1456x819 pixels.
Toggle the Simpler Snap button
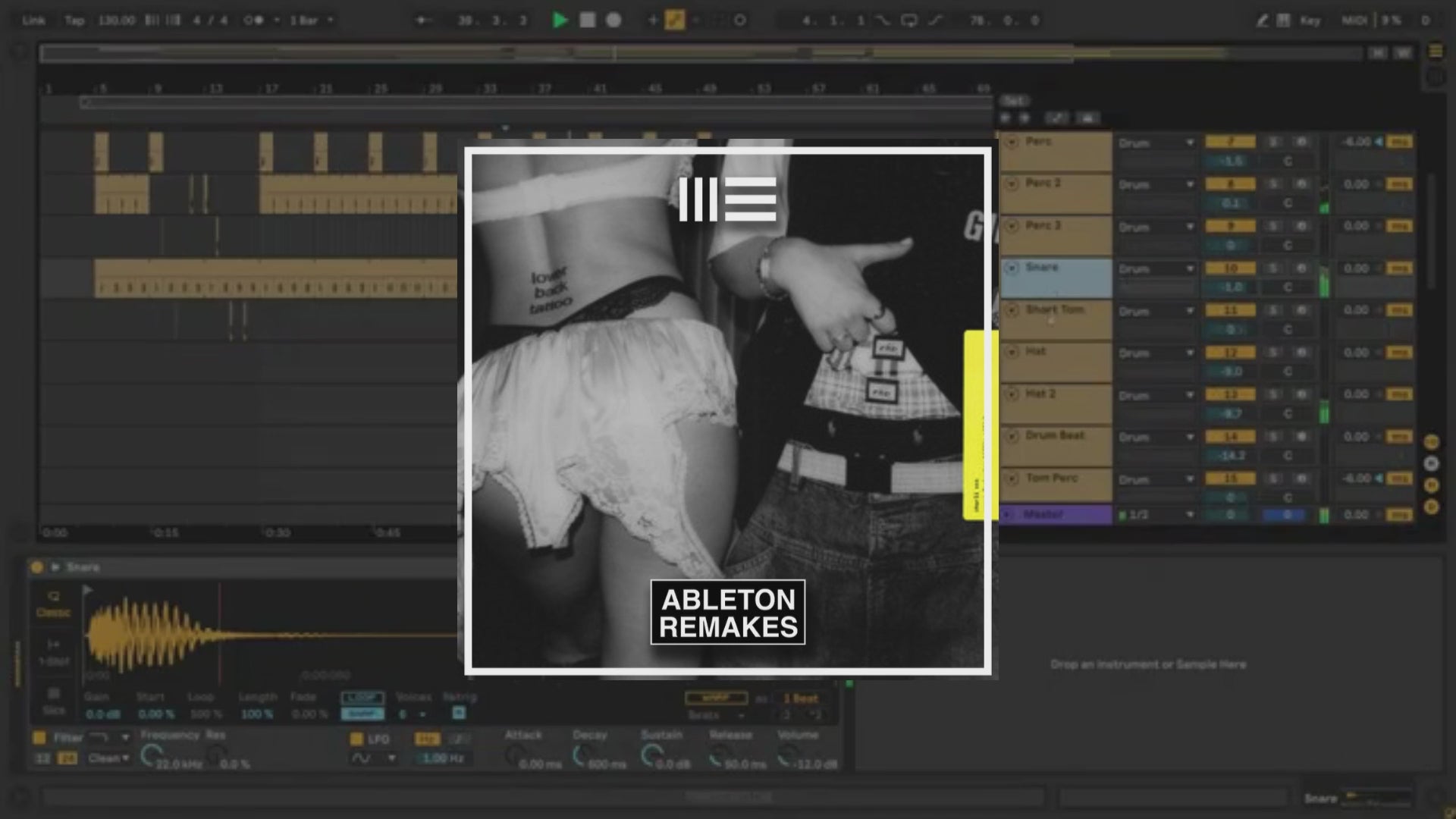[x=362, y=714]
